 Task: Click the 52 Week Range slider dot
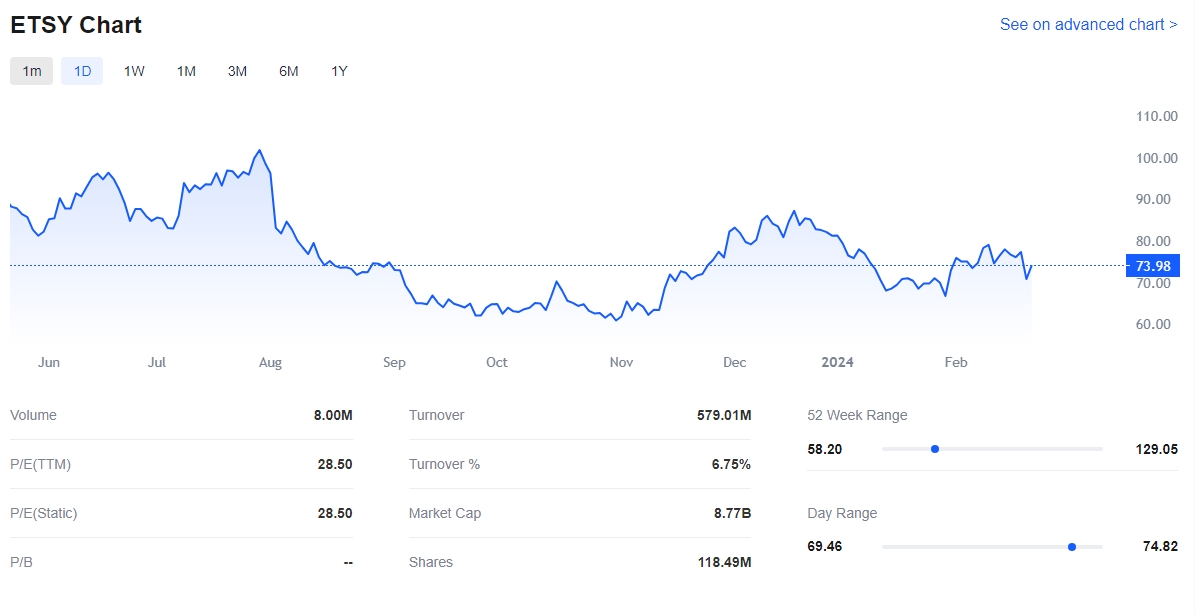point(935,449)
